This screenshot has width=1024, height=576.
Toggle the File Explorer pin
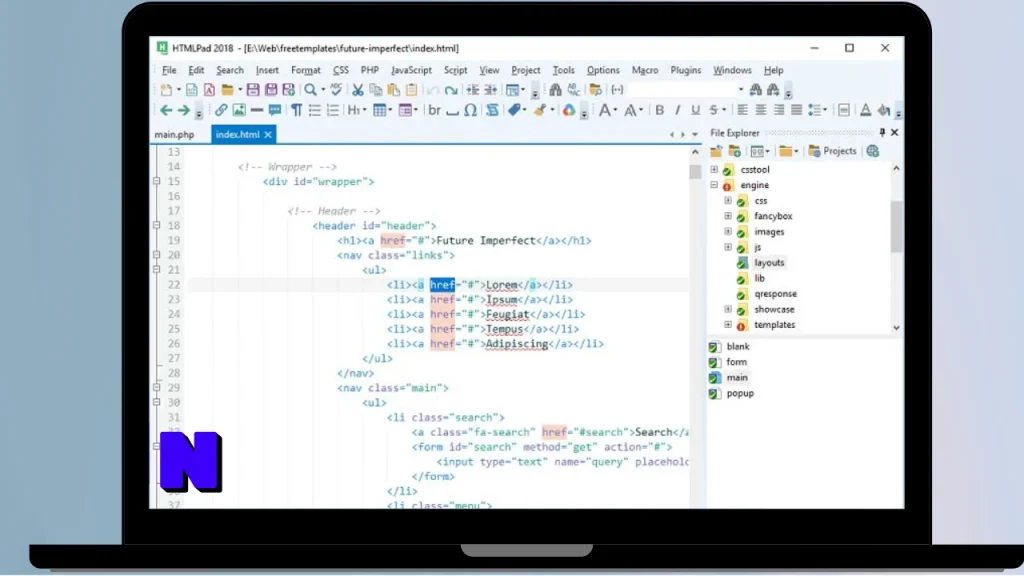pyautogui.click(x=882, y=133)
